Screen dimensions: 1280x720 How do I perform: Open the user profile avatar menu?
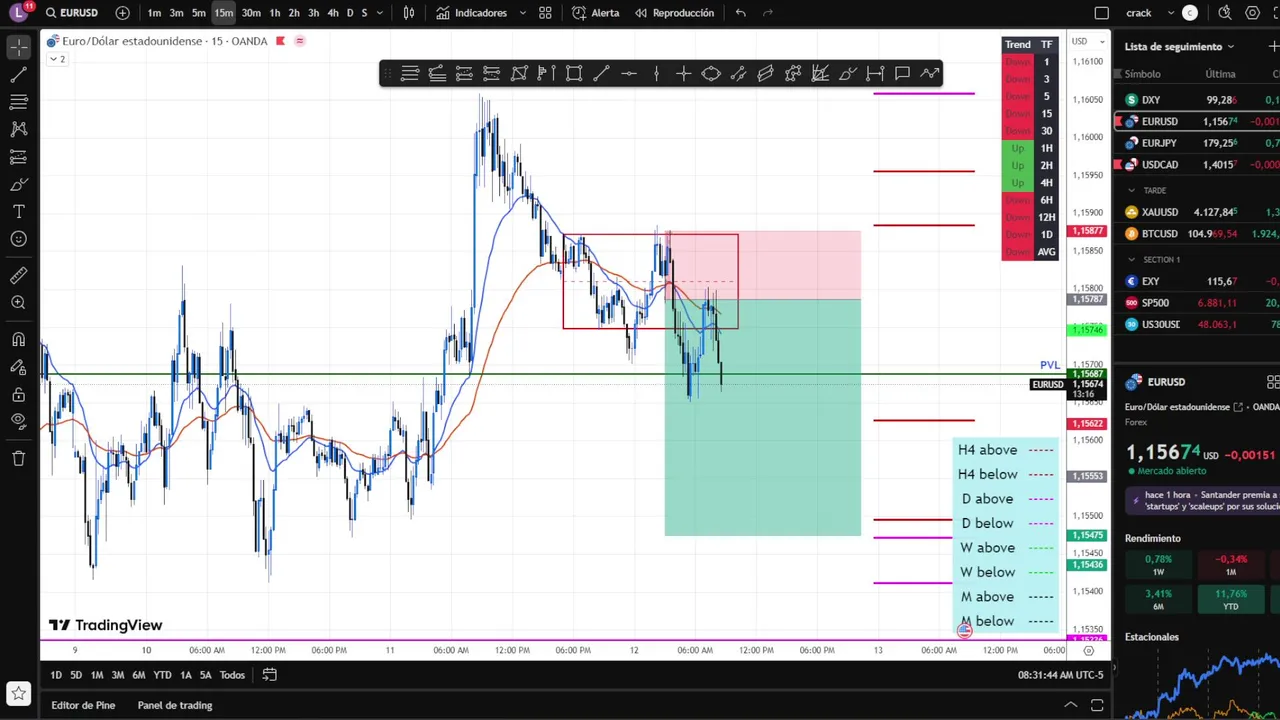click(x=18, y=13)
